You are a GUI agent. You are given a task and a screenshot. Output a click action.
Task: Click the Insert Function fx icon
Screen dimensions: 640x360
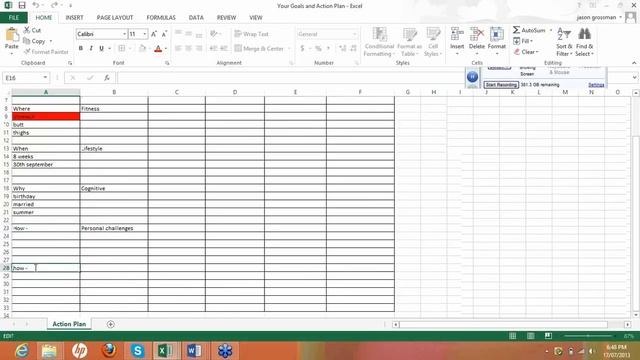click(x=107, y=78)
